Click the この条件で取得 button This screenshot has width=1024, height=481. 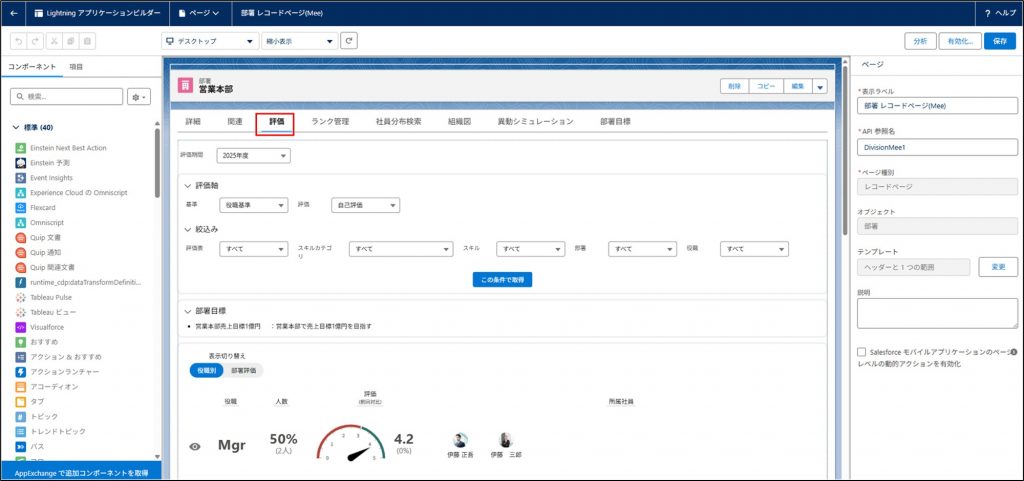point(502,280)
